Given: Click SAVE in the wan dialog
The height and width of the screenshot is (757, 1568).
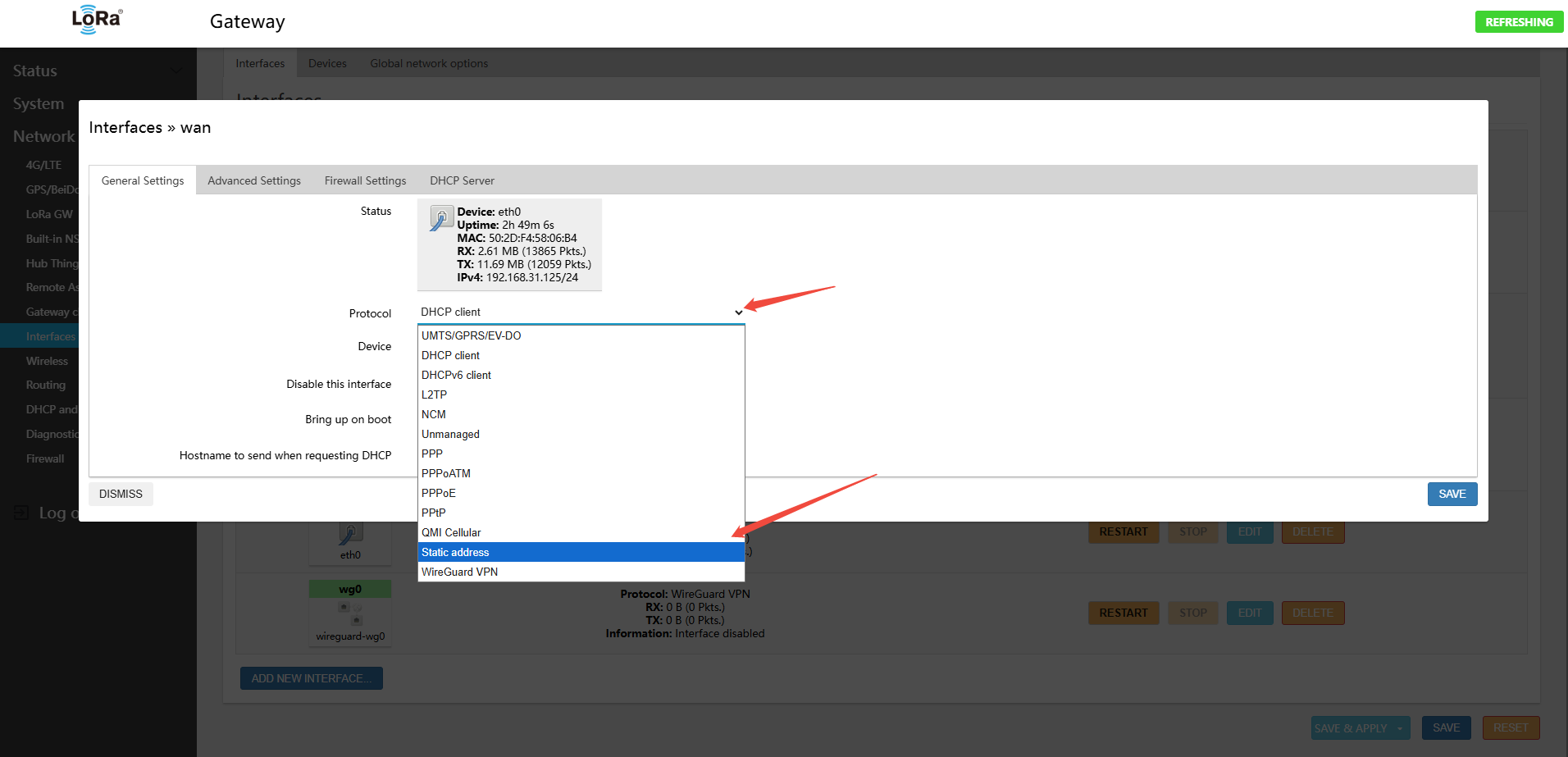Looking at the screenshot, I should pos(1452,494).
